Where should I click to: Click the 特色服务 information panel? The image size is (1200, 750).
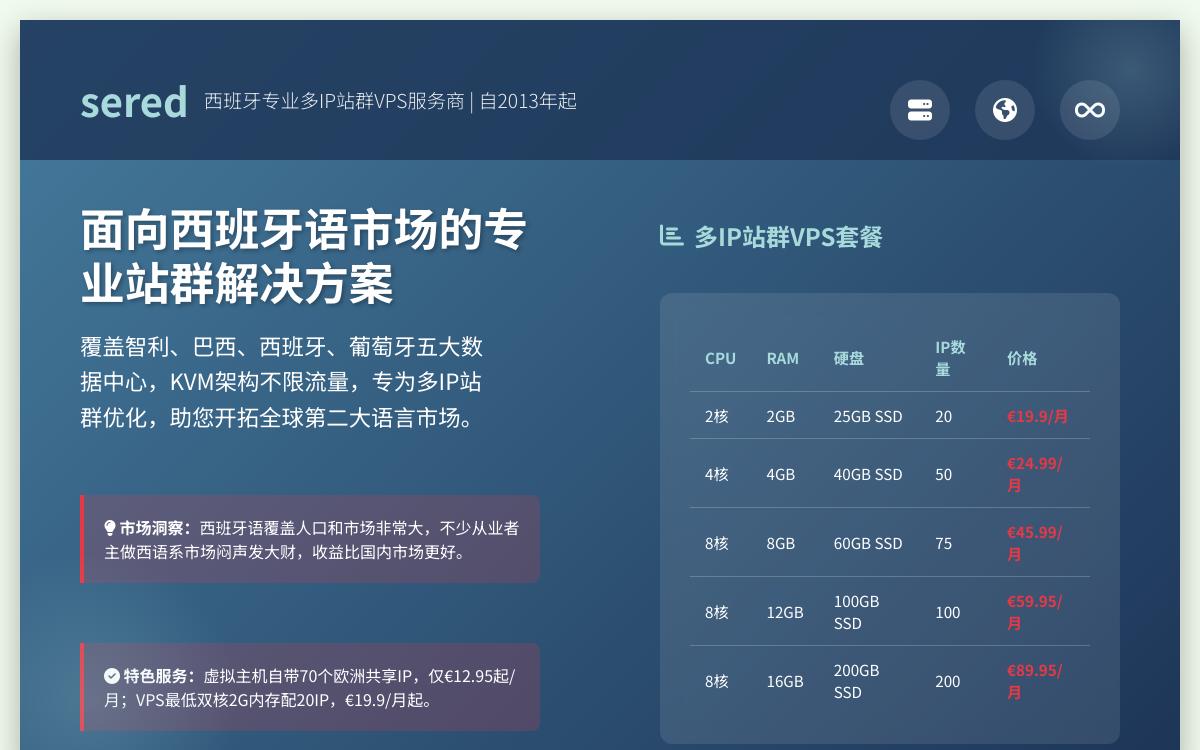(x=310, y=687)
